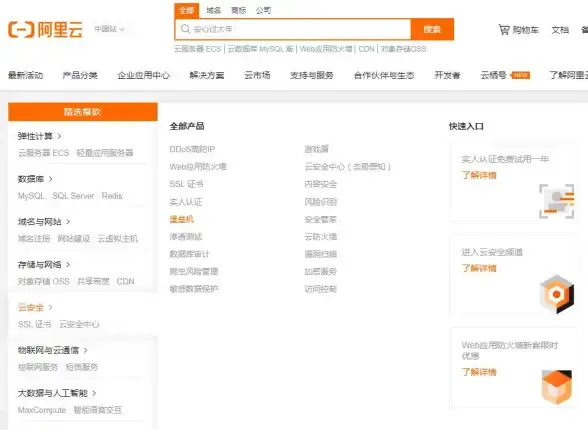
Task: Click 了解详情 under 实人认证免费试用一年
Action: click(x=479, y=175)
